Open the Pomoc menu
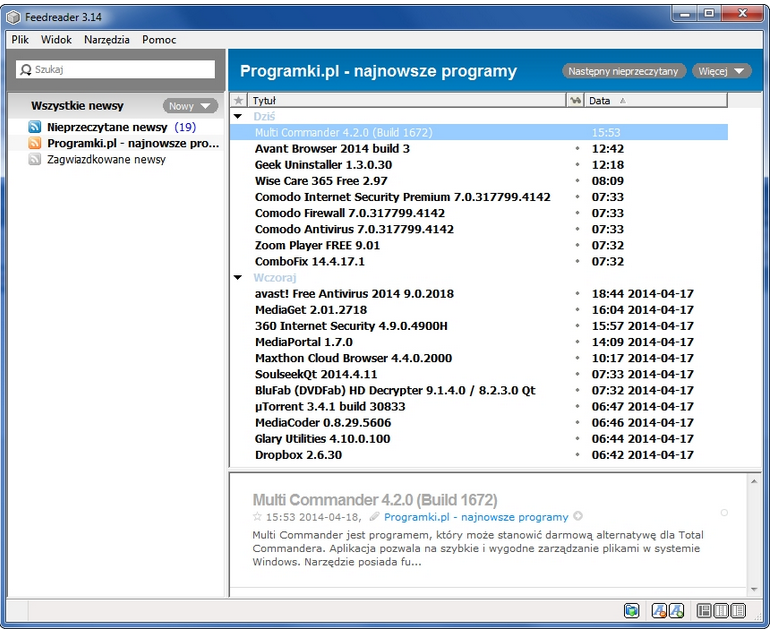This screenshot has height=632, width=770. click(x=159, y=40)
